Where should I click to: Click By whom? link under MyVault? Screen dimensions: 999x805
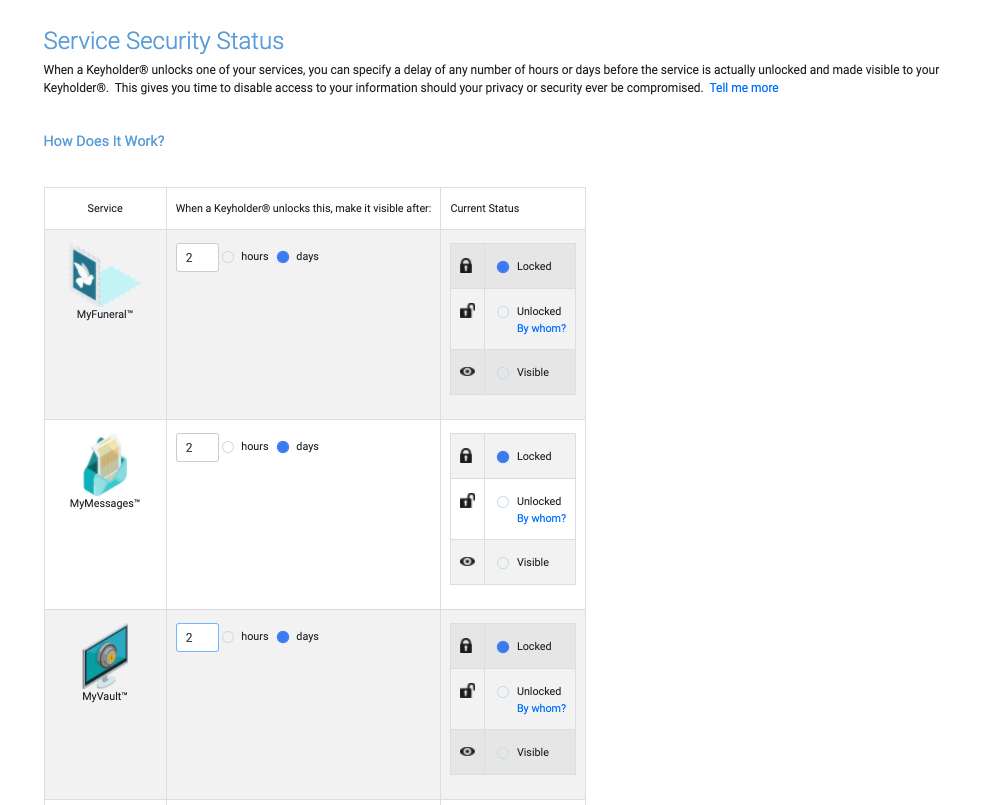coord(541,708)
